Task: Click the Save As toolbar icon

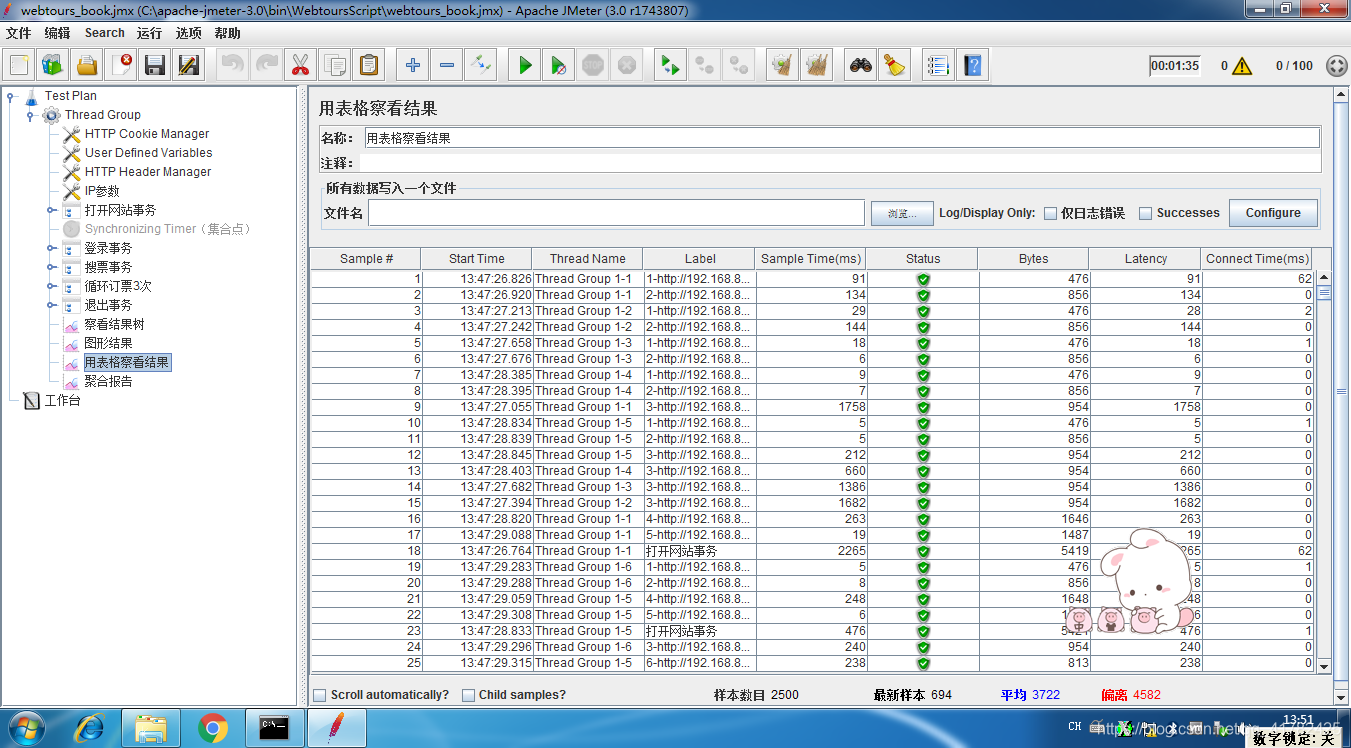Action: pos(189,66)
